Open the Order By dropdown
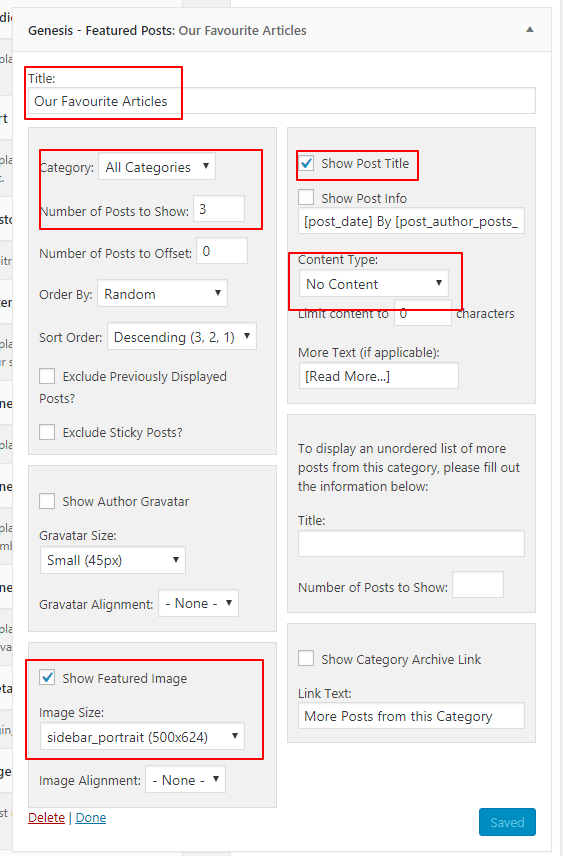The height and width of the screenshot is (856, 563). 162,294
